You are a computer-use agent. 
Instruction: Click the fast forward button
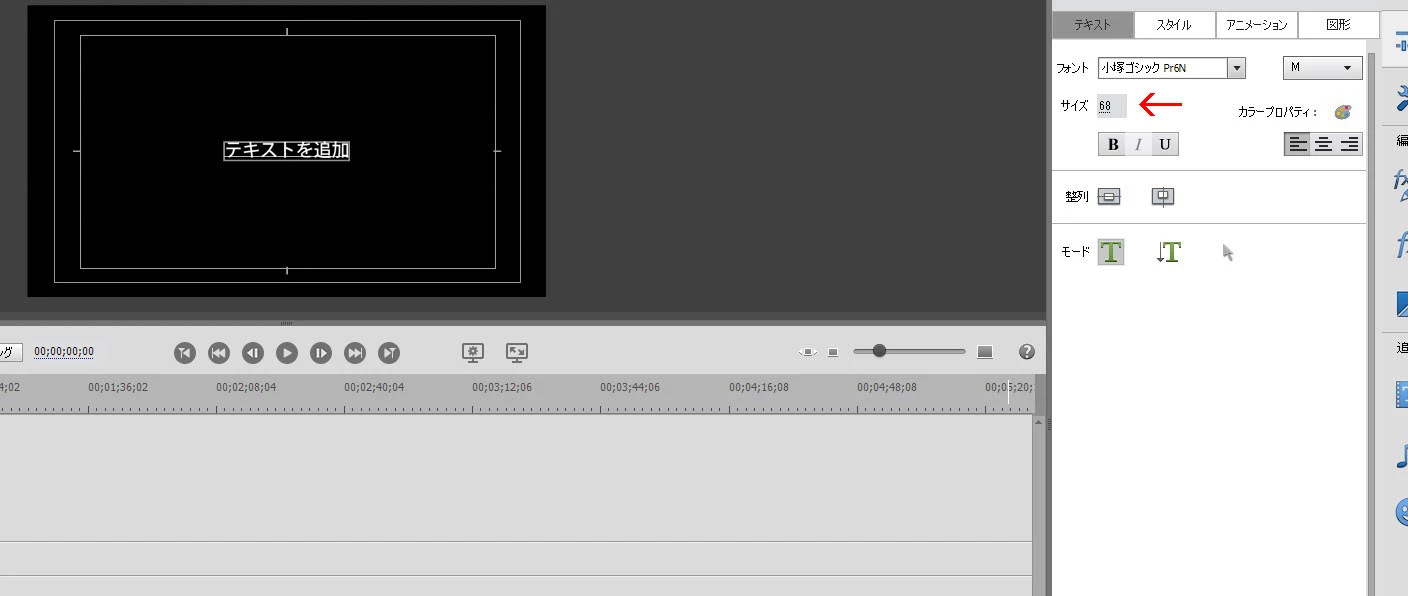pyautogui.click(x=355, y=352)
